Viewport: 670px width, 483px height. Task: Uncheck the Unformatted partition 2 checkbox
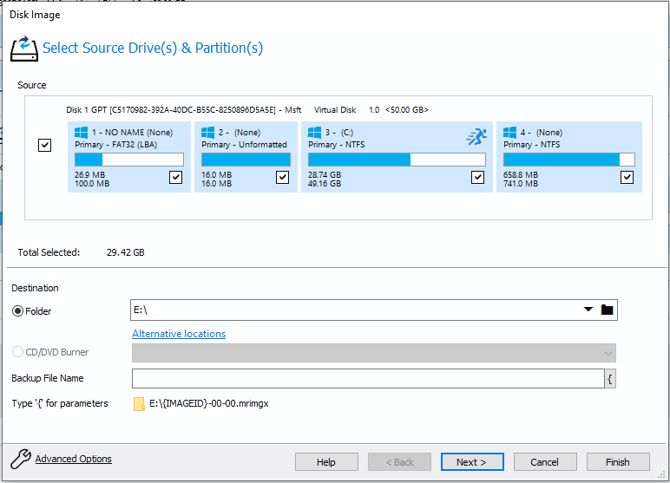point(282,177)
